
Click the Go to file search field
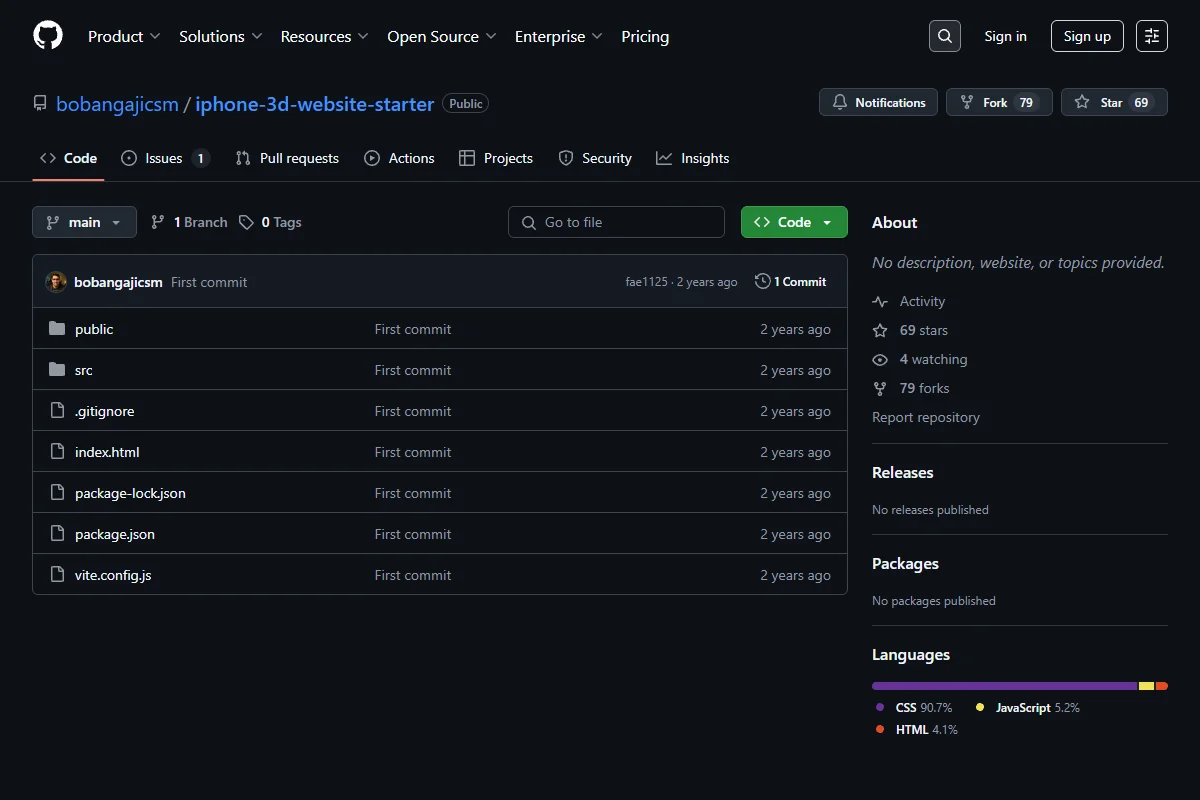click(616, 222)
